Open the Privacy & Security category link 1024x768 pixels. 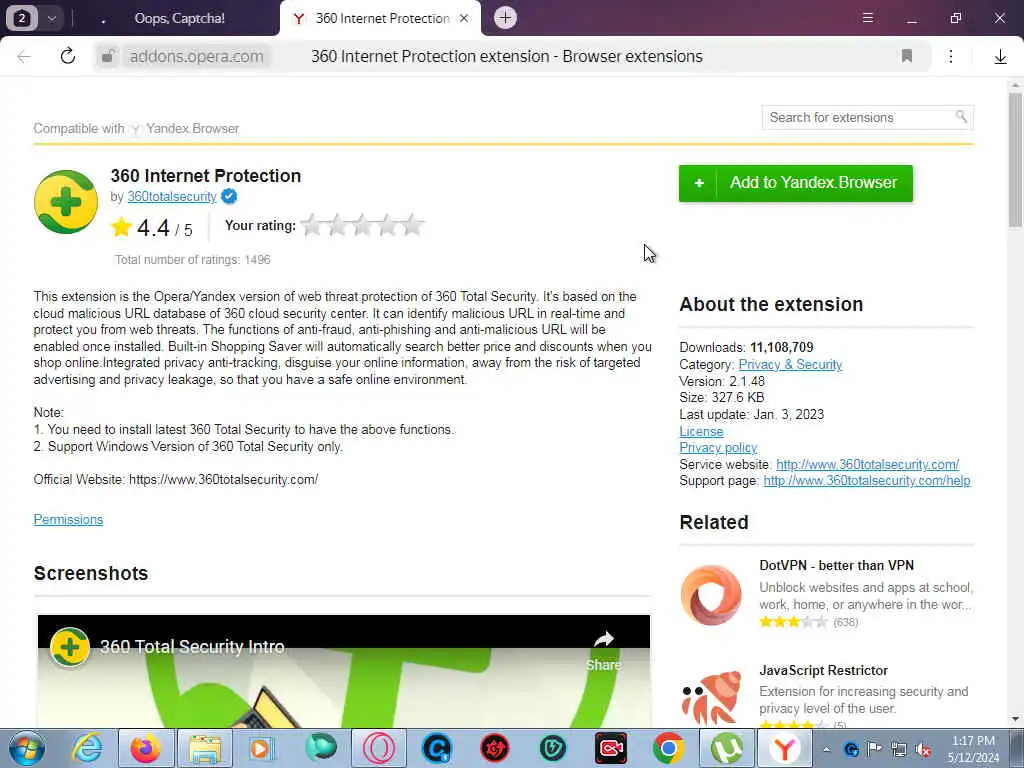tap(790, 364)
